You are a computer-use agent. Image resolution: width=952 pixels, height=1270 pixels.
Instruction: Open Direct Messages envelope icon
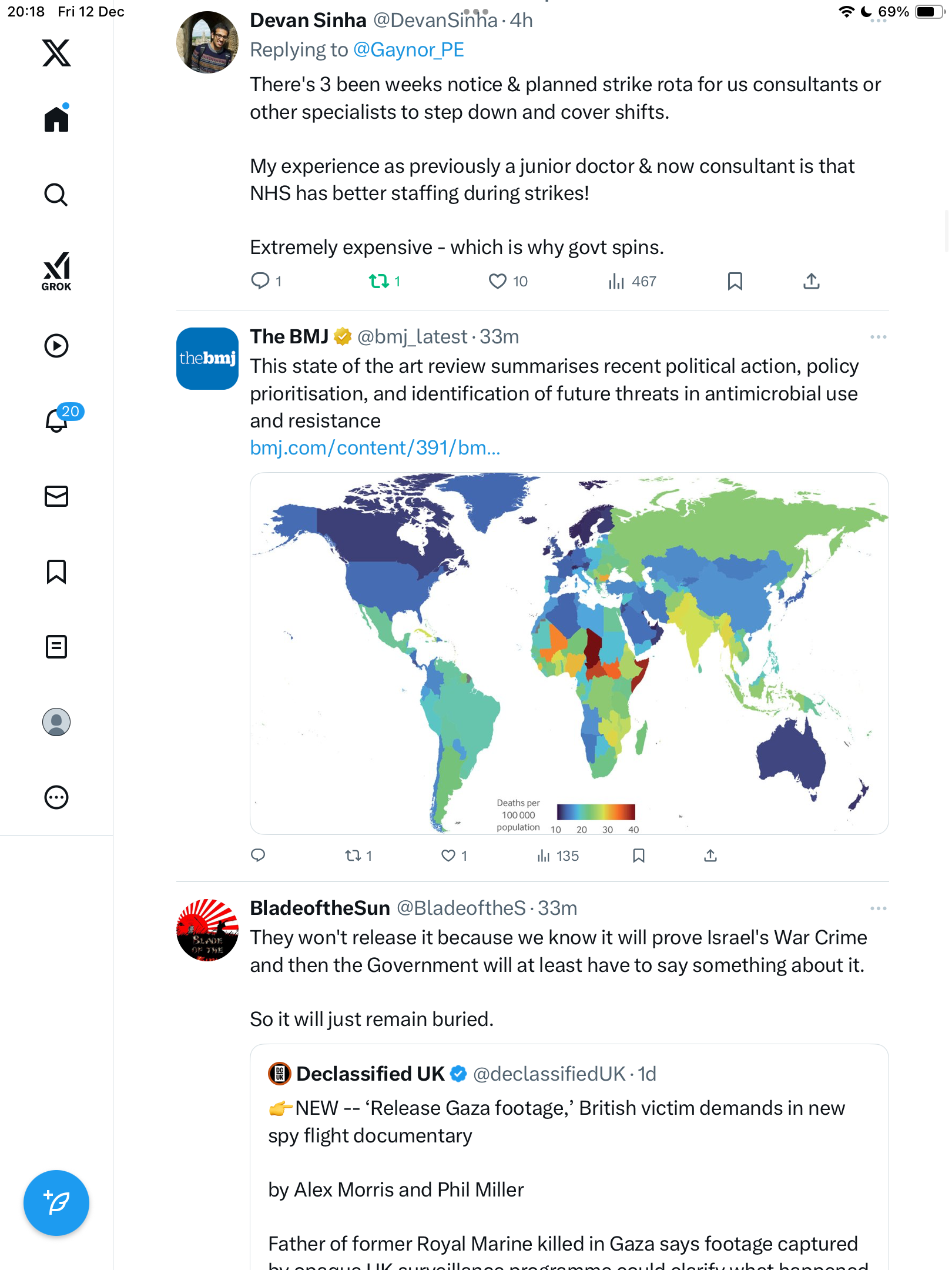click(56, 496)
